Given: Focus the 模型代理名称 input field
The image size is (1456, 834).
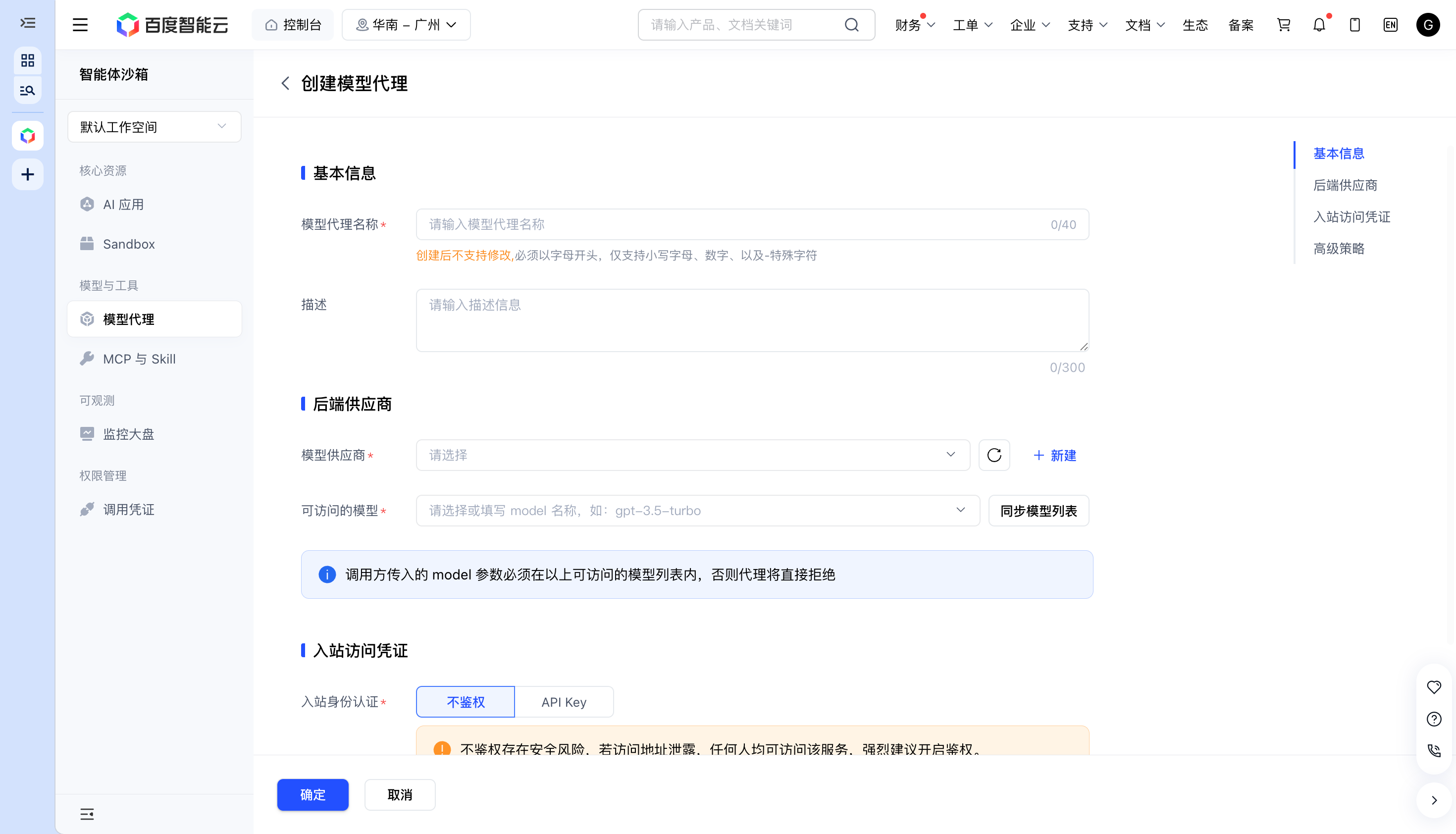Looking at the screenshot, I should pyautogui.click(x=752, y=224).
